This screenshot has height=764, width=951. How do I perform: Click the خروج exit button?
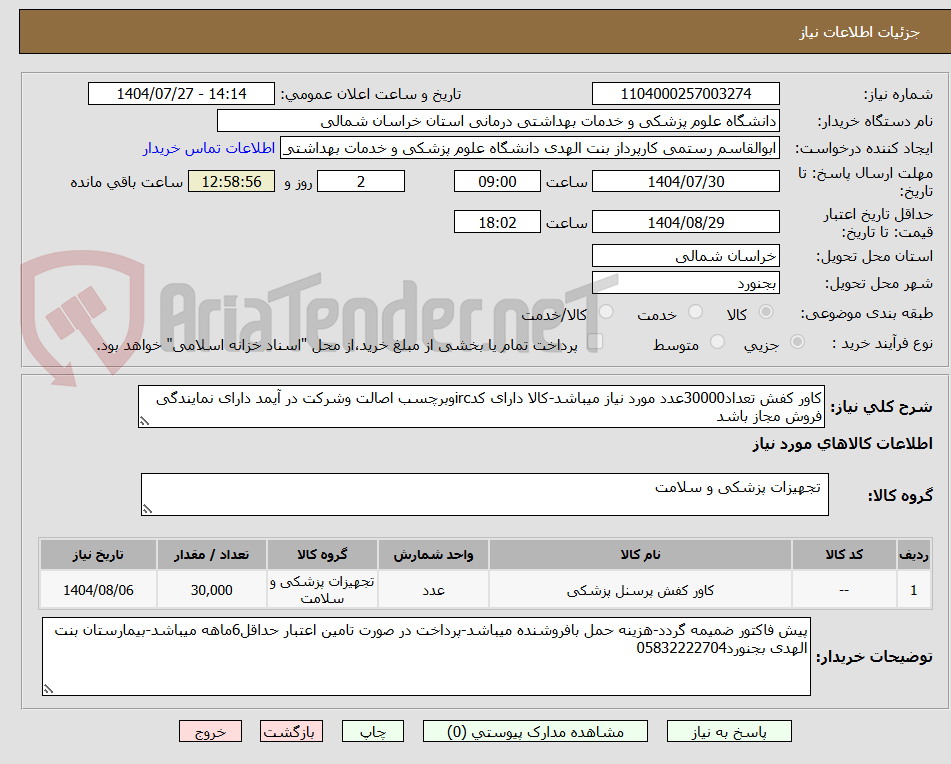pos(210,731)
